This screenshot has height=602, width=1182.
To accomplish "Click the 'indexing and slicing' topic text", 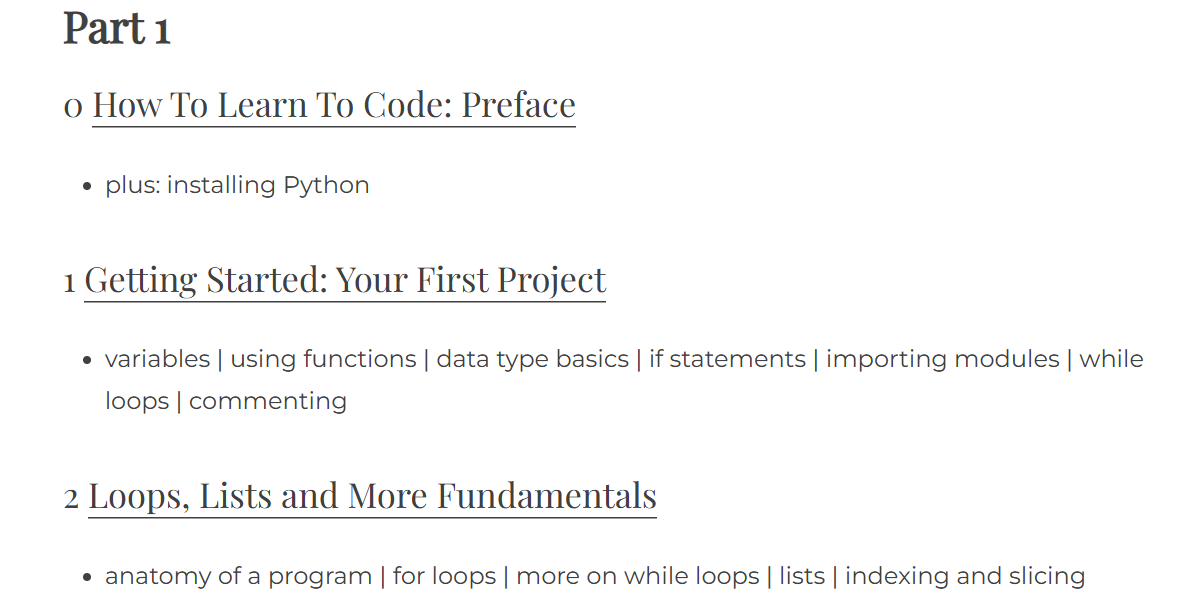I will [x=965, y=576].
